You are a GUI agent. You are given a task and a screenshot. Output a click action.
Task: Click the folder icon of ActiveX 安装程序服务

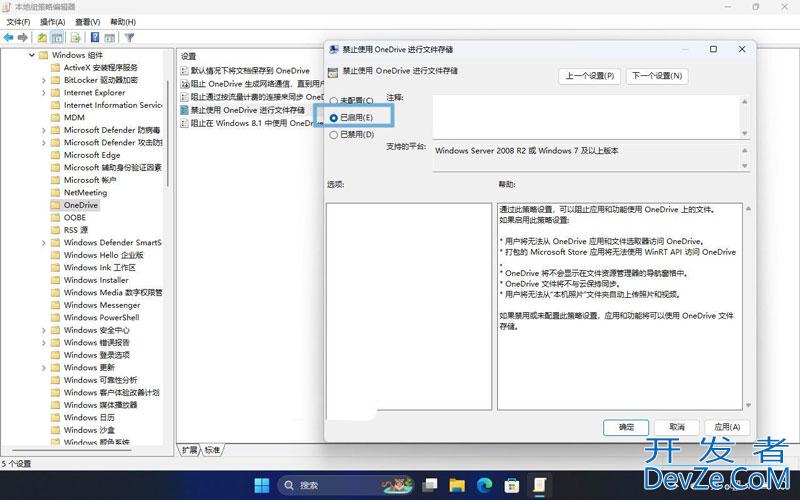click(56, 68)
